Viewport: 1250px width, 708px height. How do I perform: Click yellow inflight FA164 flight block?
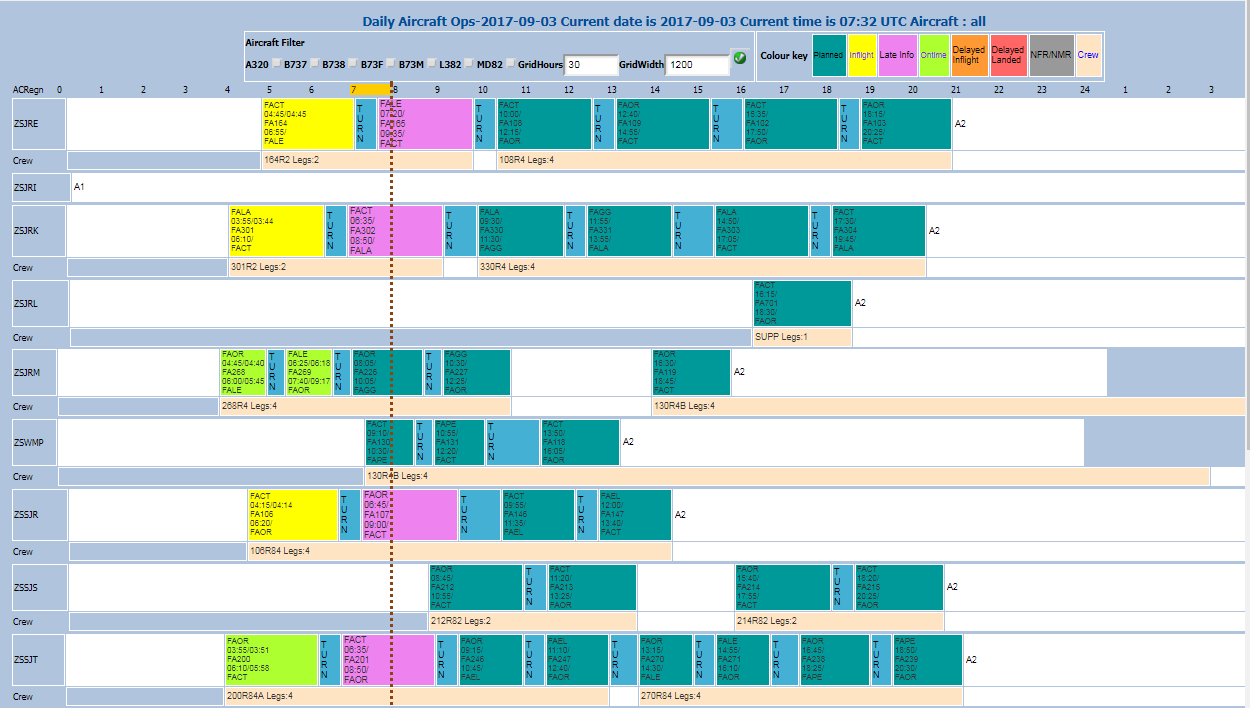coord(308,124)
